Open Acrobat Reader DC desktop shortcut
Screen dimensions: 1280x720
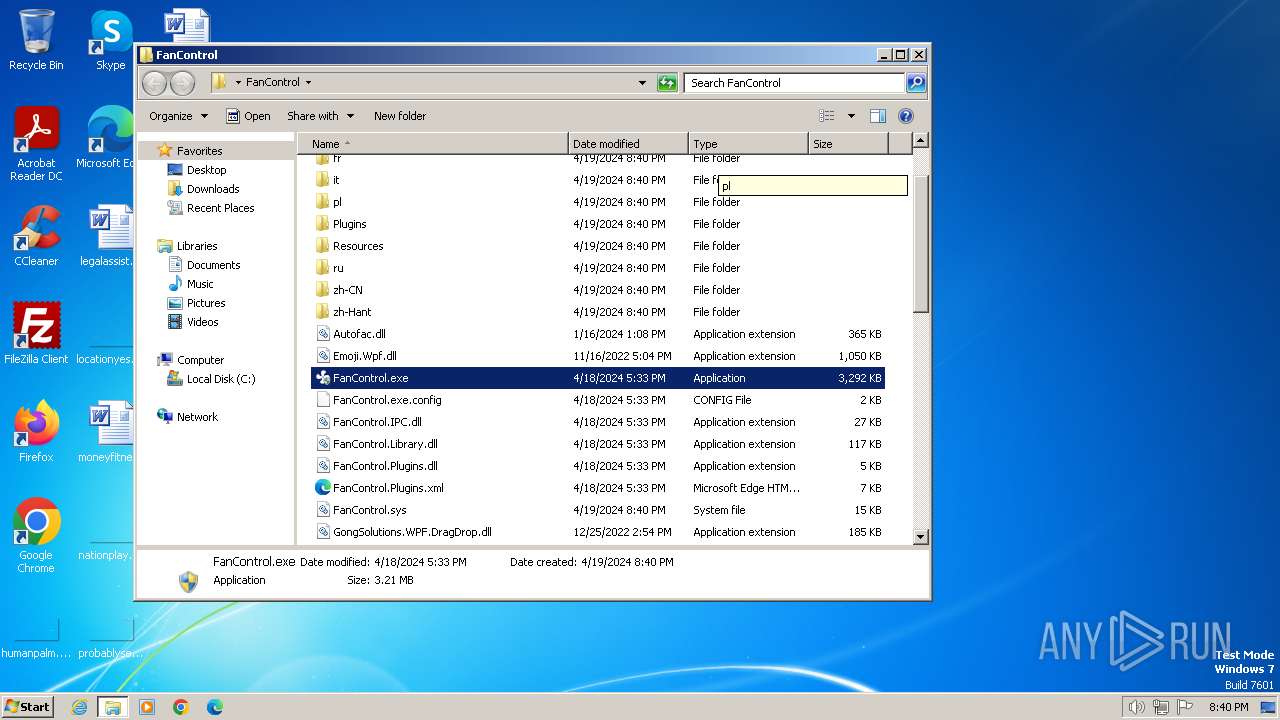pyautogui.click(x=36, y=144)
